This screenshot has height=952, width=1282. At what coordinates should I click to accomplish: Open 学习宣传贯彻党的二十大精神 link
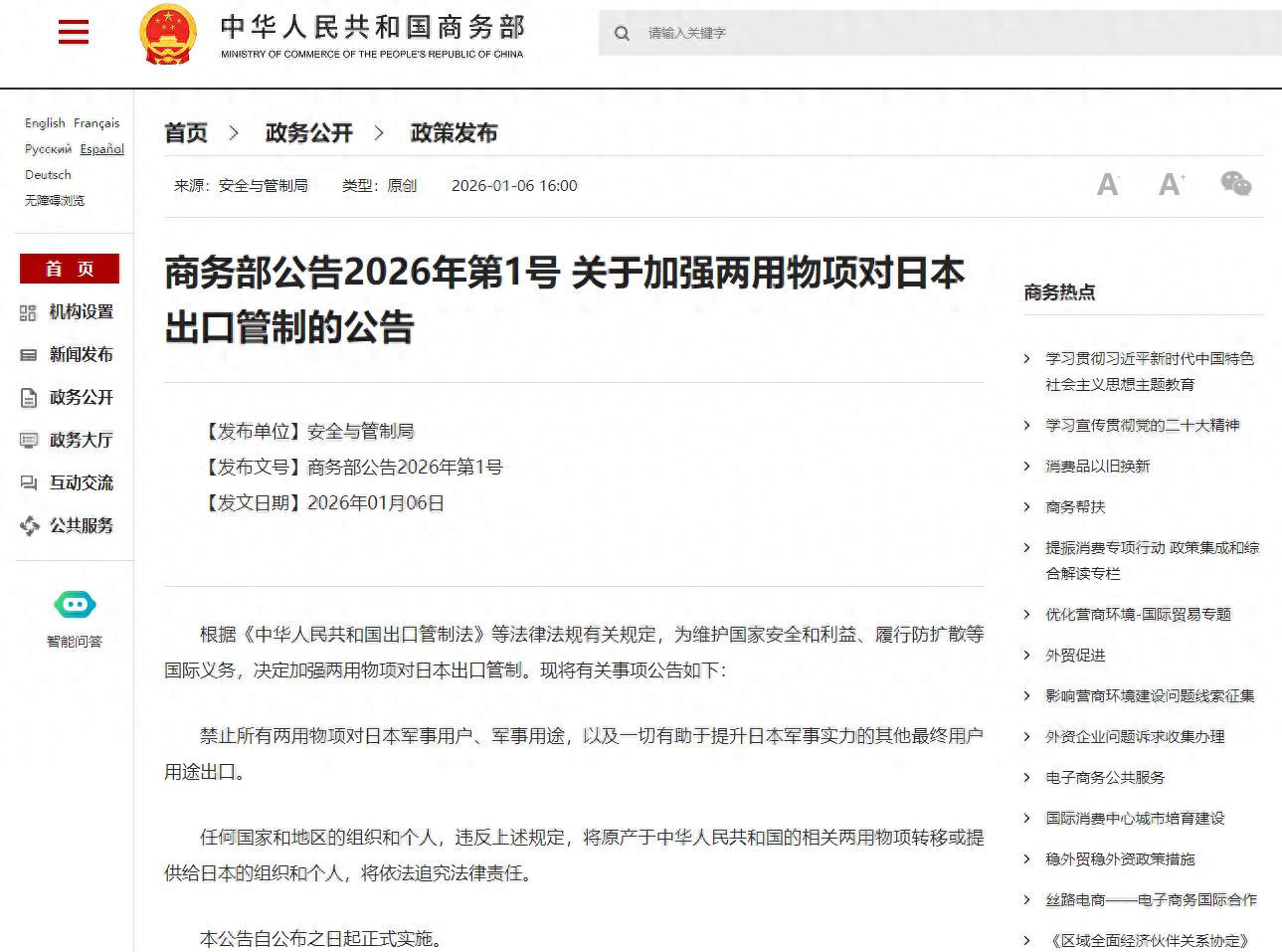1143,426
